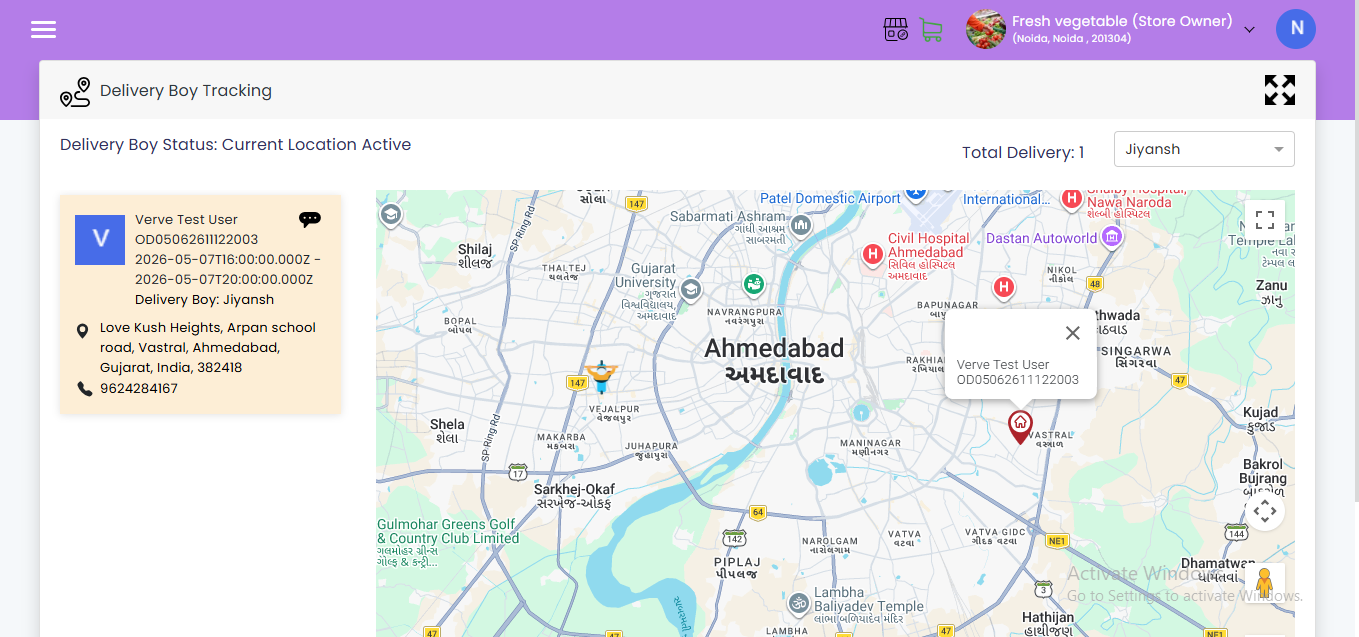Open chat bubble on Verve Test User card
This screenshot has width=1359, height=637.
[310, 219]
